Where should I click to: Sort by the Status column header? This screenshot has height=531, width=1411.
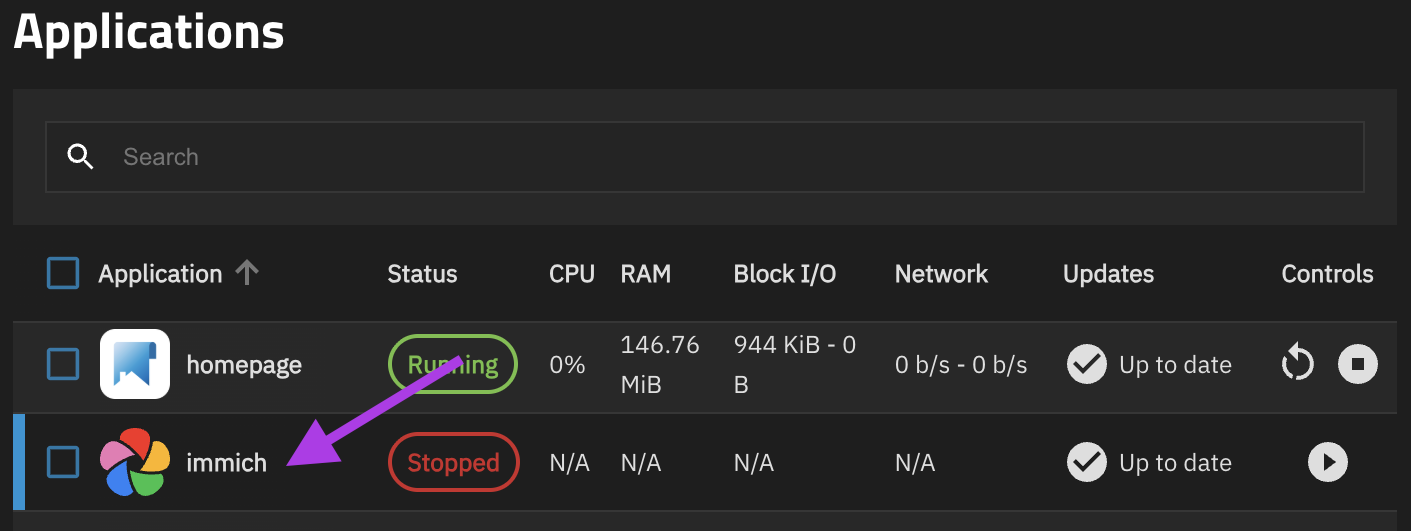pyautogui.click(x=422, y=274)
